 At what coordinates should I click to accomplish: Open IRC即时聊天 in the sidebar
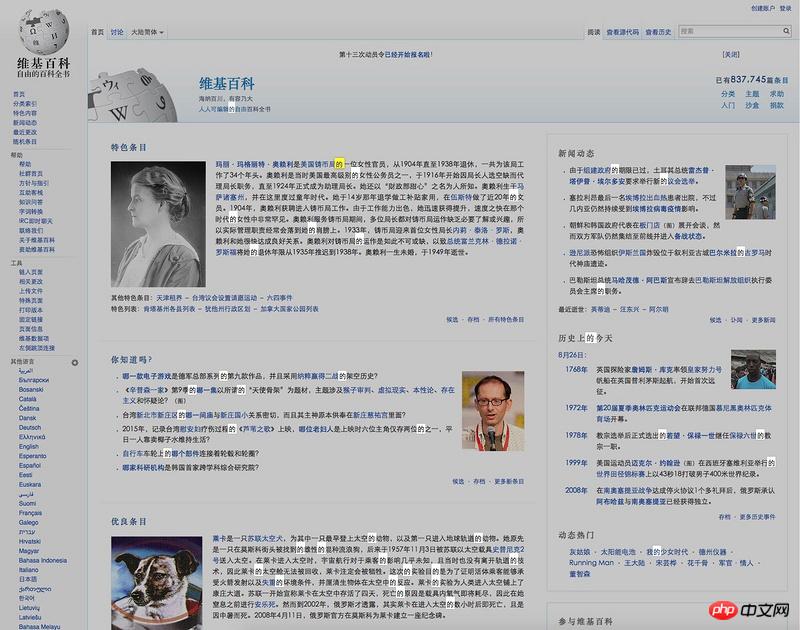[x=36, y=221]
